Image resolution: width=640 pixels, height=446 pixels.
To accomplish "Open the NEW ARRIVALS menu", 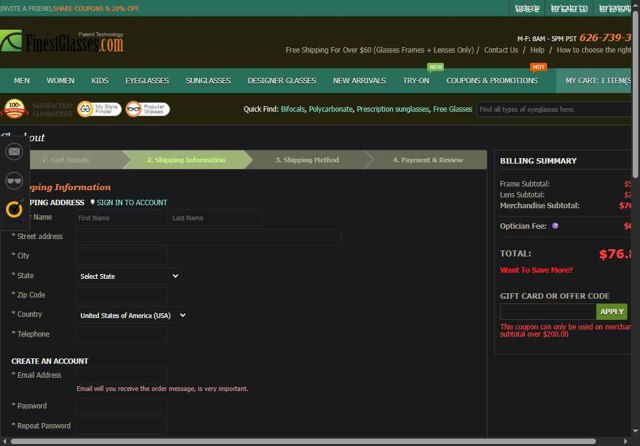I will tap(359, 81).
